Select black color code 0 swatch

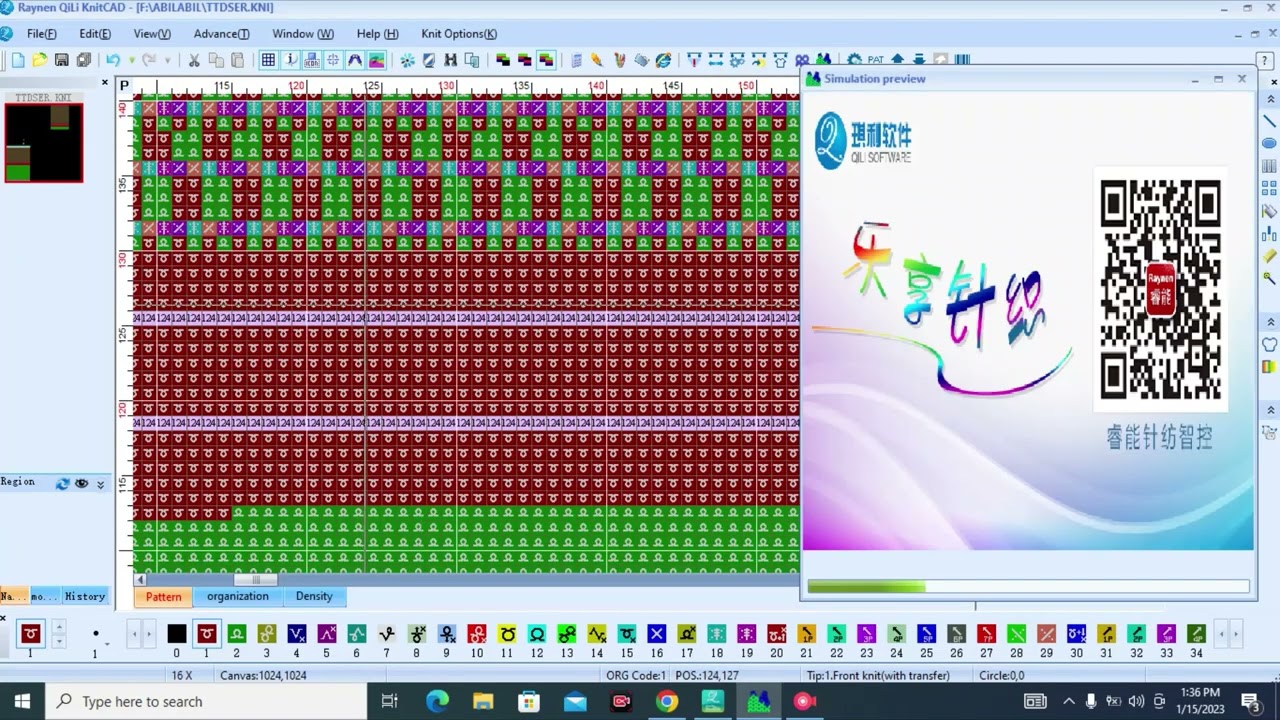177,634
